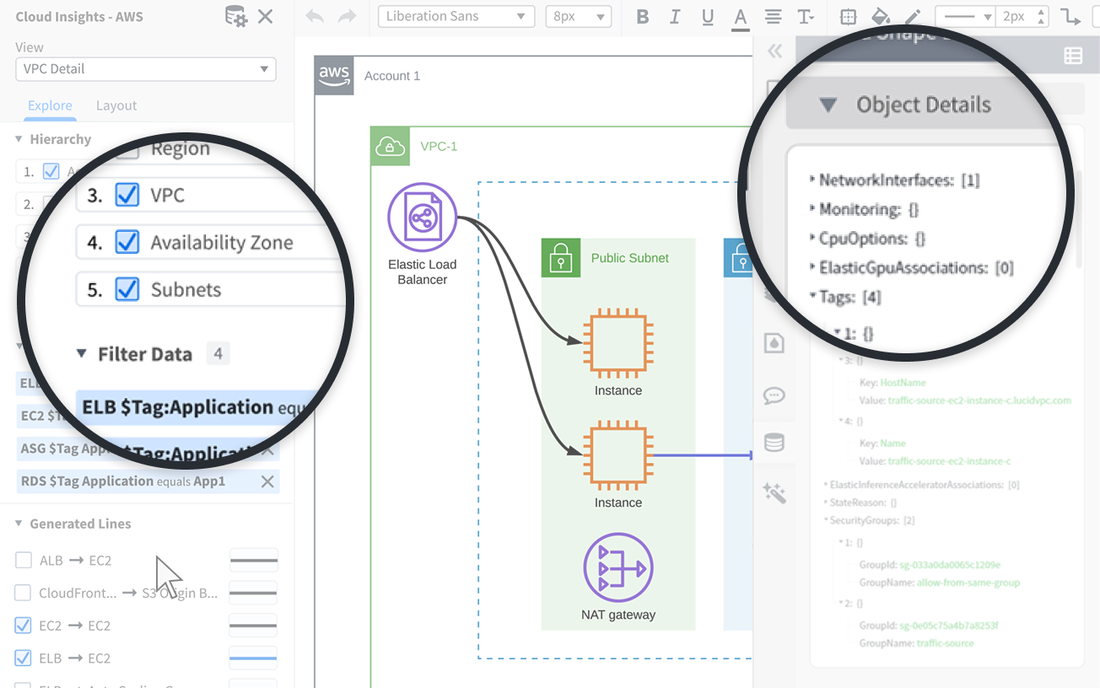This screenshot has height=688, width=1100.
Task: Select the Elastic Load Balancer icon
Action: (422, 217)
